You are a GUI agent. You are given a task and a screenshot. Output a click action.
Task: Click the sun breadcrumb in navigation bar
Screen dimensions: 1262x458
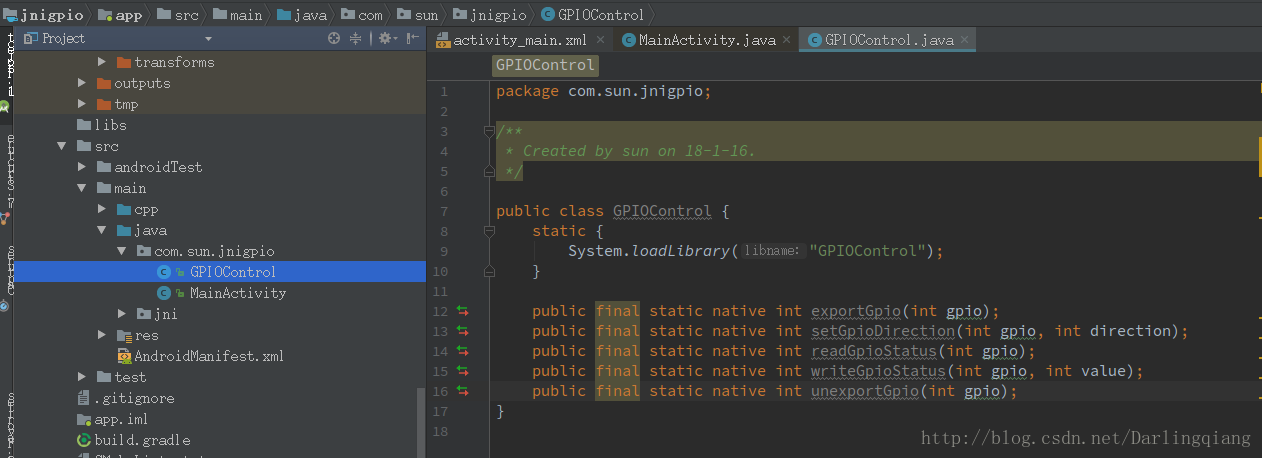(418, 15)
